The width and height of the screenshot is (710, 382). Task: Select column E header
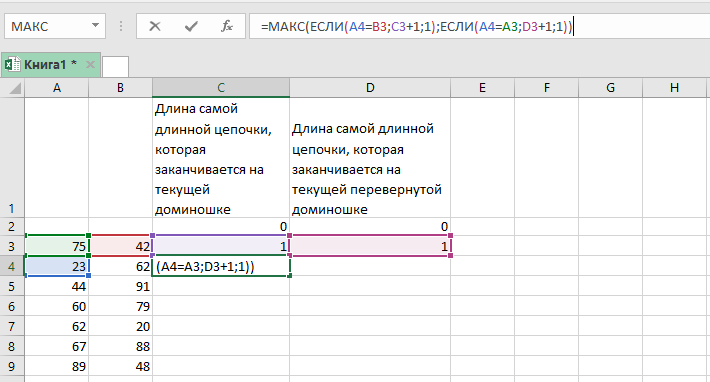click(482, 88)
